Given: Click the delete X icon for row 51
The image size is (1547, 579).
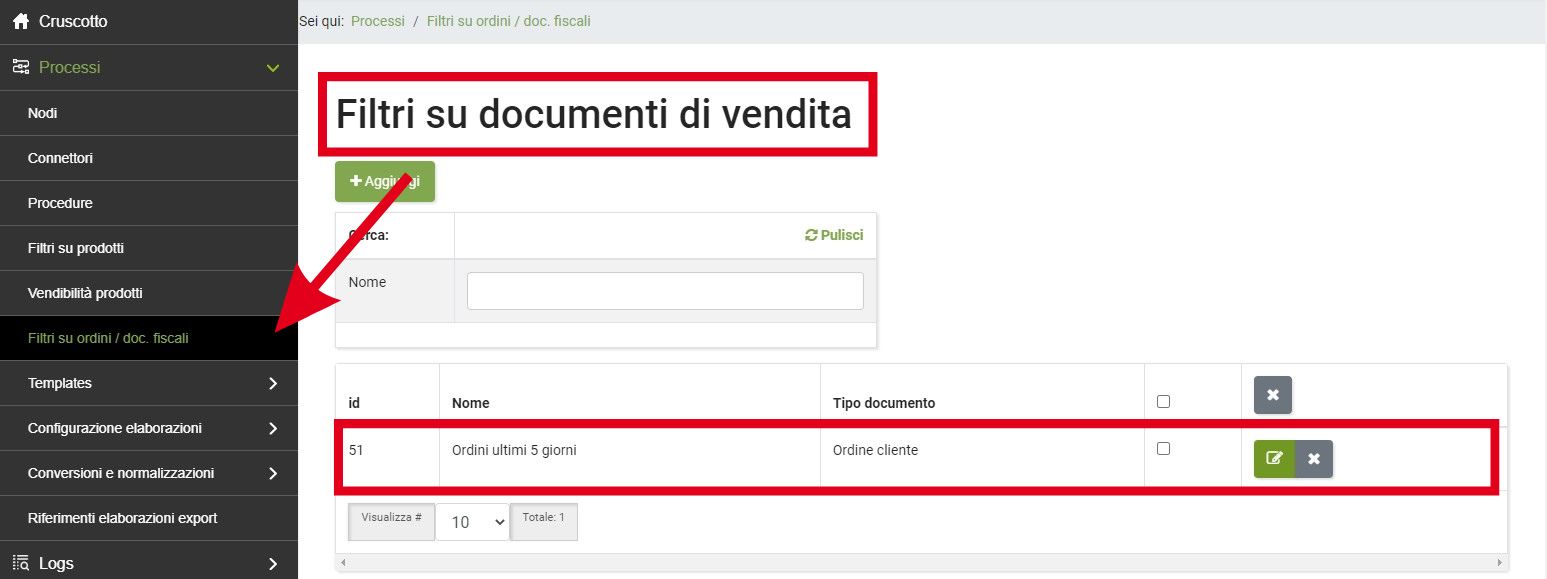Looking at the screenshot, I should [1314, 459].
